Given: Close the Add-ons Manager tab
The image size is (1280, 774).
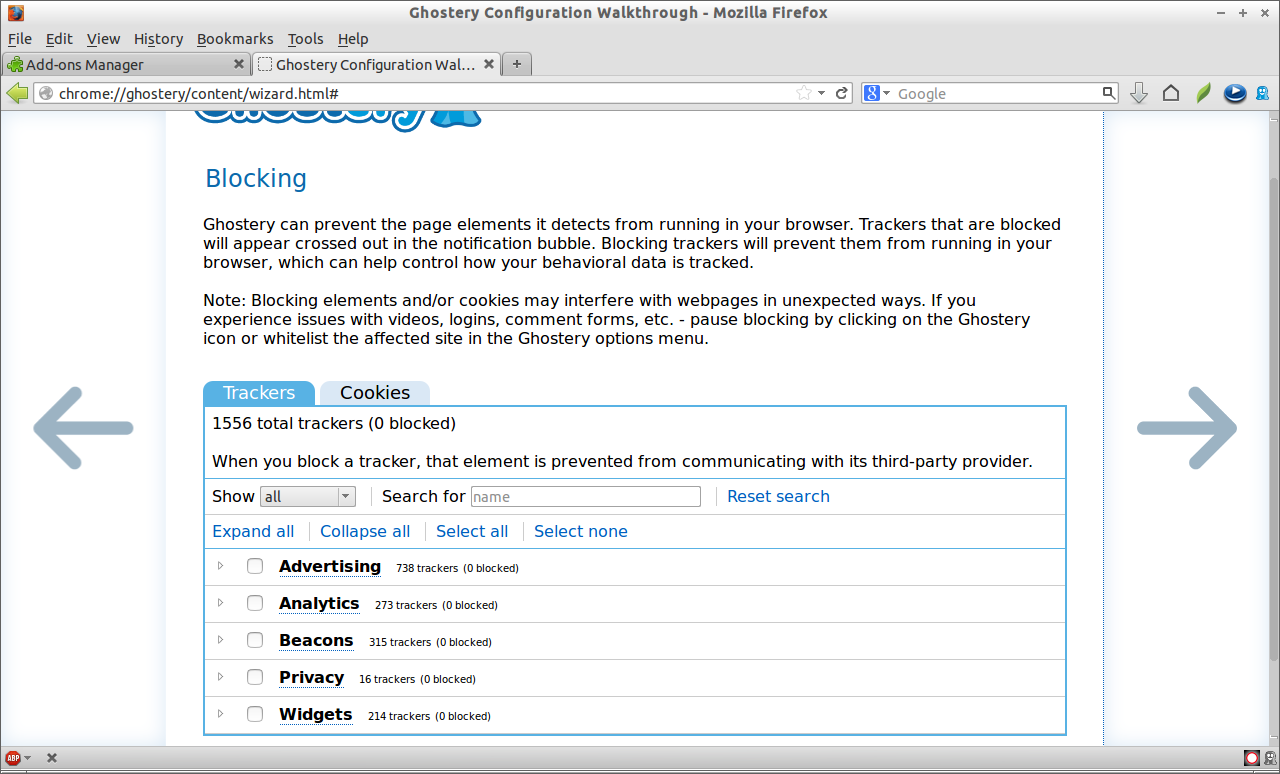Looking at the screenshot, I should tap(238, 64).
